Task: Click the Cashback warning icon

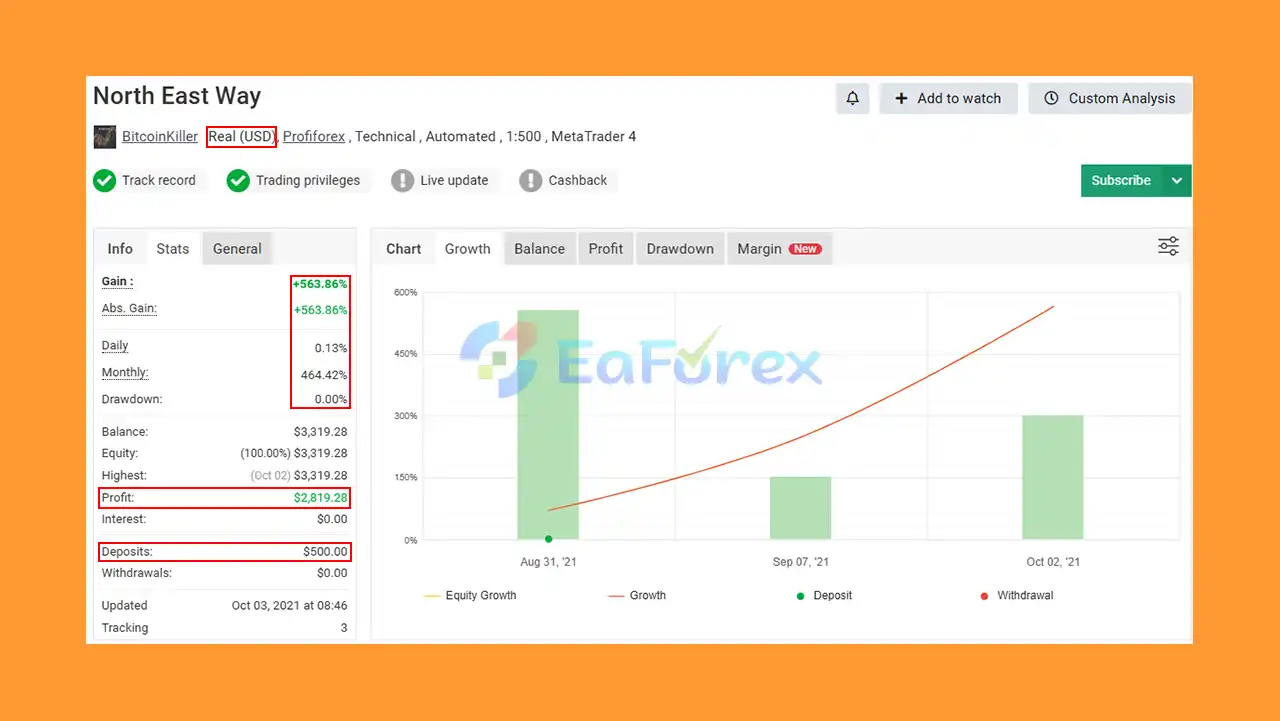Action: tap(530, 181)
